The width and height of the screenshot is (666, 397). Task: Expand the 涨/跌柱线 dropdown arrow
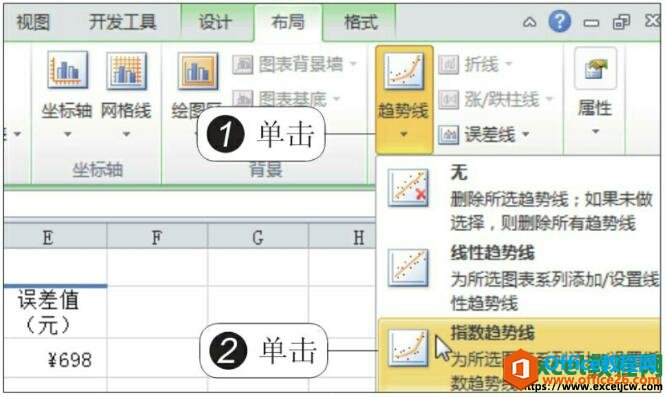pos(549,99)
